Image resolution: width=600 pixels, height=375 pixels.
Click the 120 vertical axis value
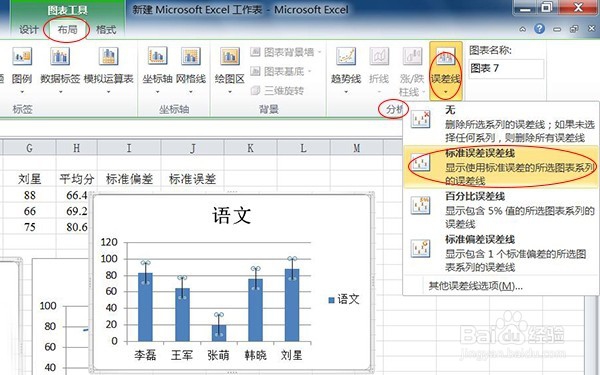click(109, 242)
